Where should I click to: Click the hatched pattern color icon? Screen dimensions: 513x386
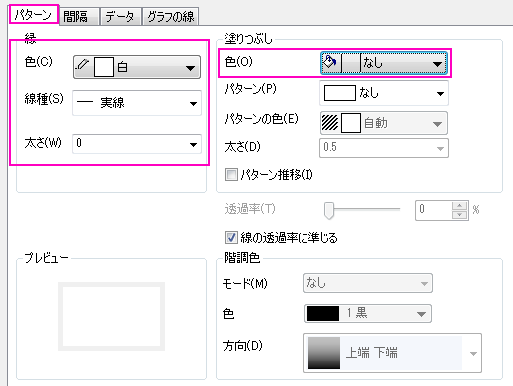tap(330, 123)
